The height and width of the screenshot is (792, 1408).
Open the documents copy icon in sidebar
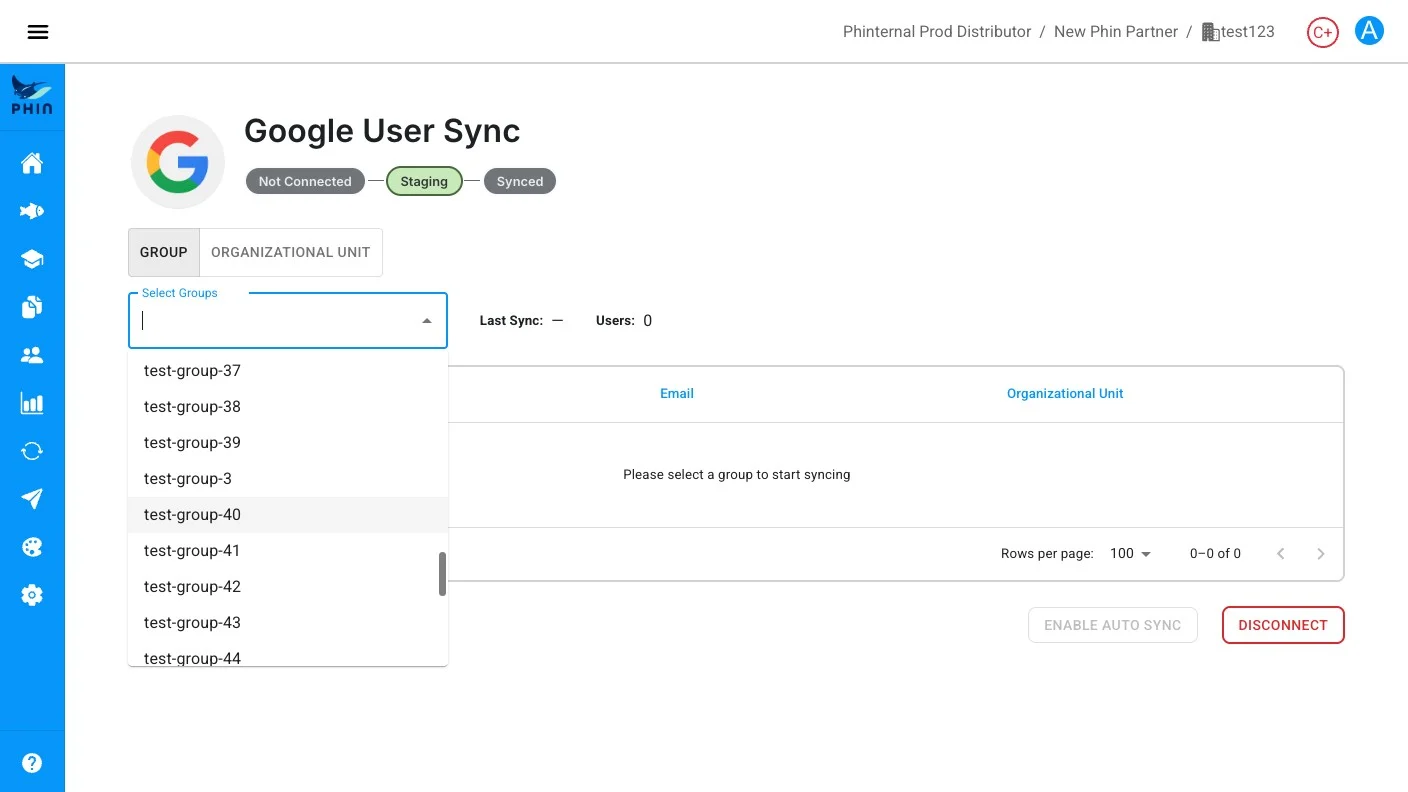pyautogui.click(x=32, y=307)
